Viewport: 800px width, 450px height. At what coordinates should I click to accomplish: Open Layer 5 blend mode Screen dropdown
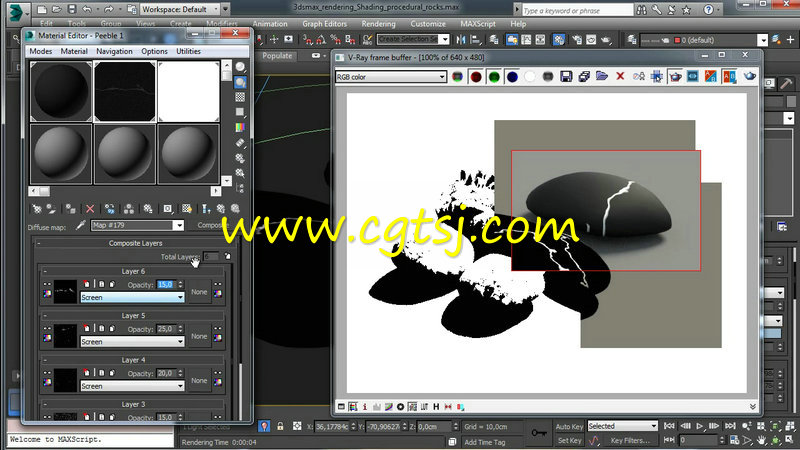coord(132,342)
